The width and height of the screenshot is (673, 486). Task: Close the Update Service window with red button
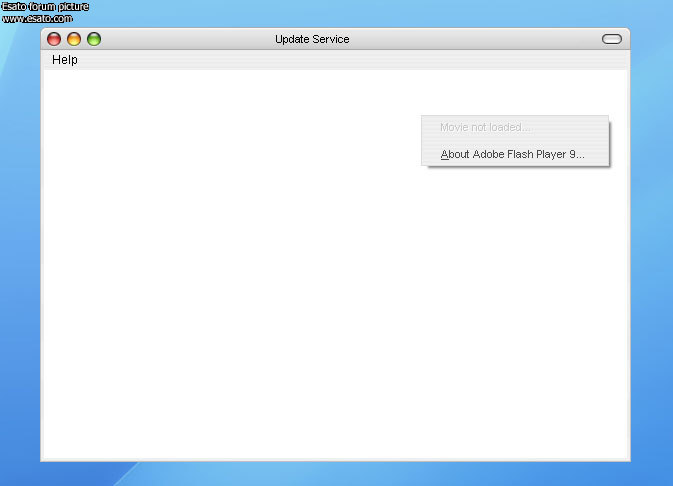(54, 39)
